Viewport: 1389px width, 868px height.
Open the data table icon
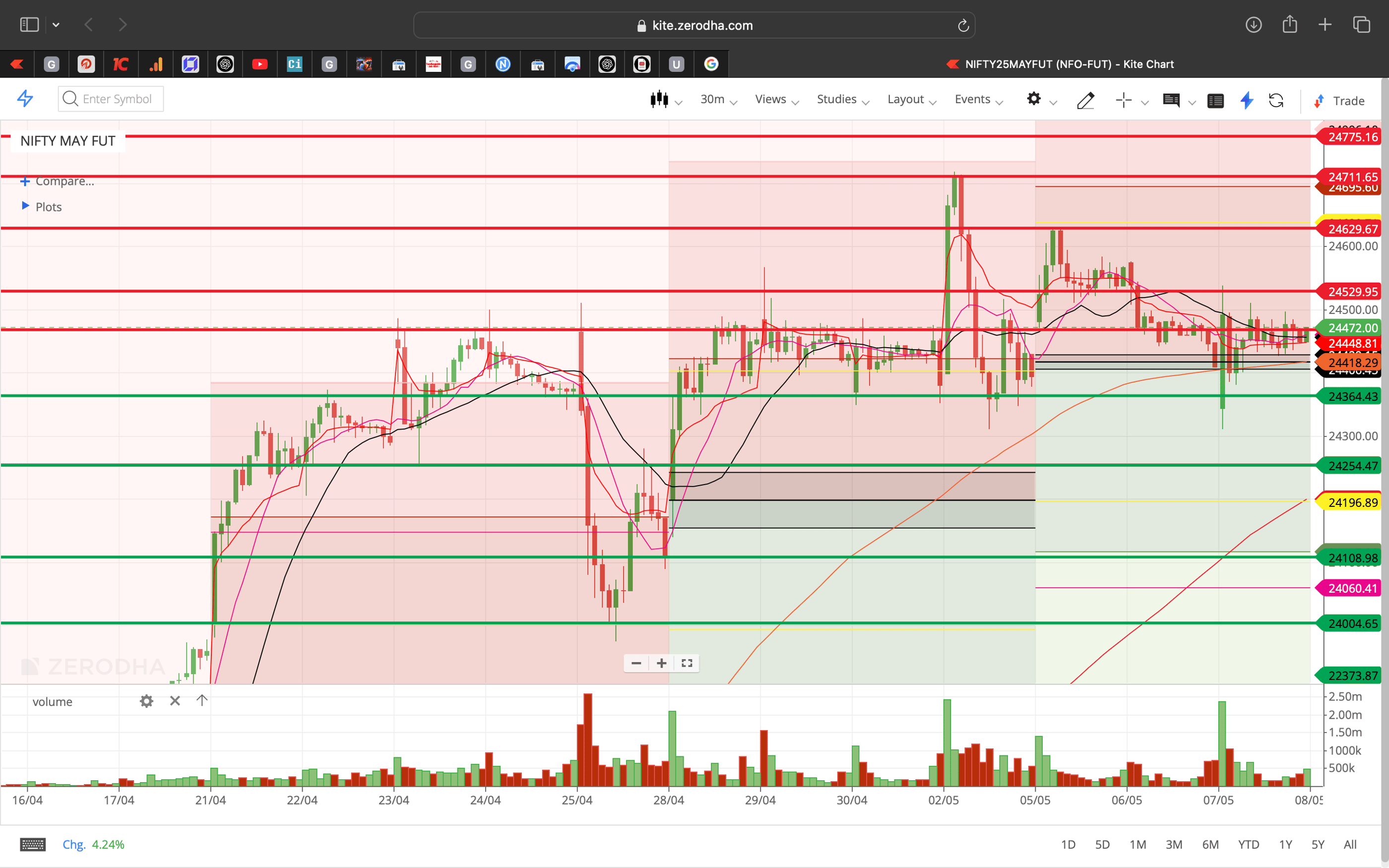[1216, 101]
